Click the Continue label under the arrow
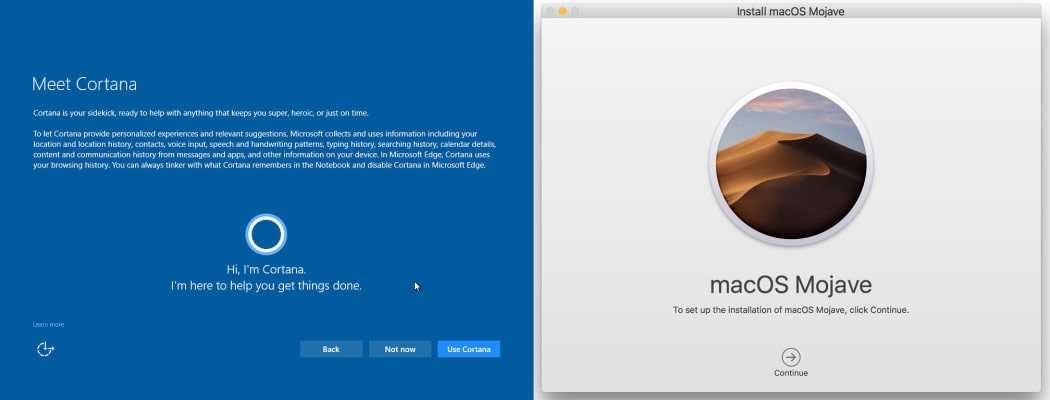The width and height of the screenshot is (1050, 400). 791,373
